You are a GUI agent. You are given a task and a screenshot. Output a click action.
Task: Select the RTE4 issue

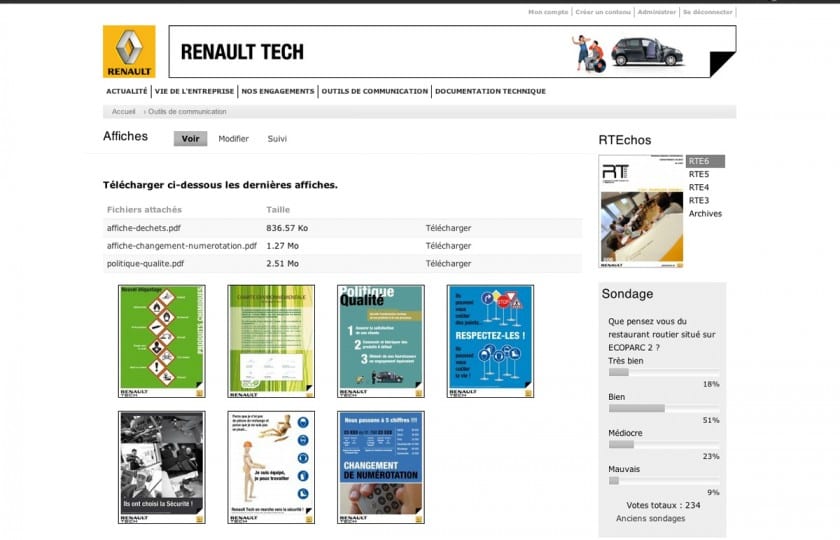pos(699,188)
